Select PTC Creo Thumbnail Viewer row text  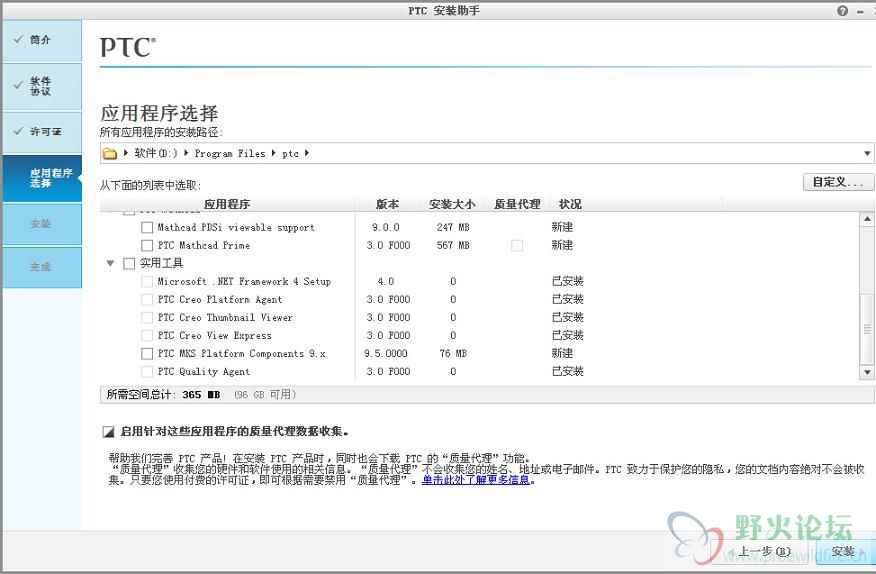pos(225,317)
